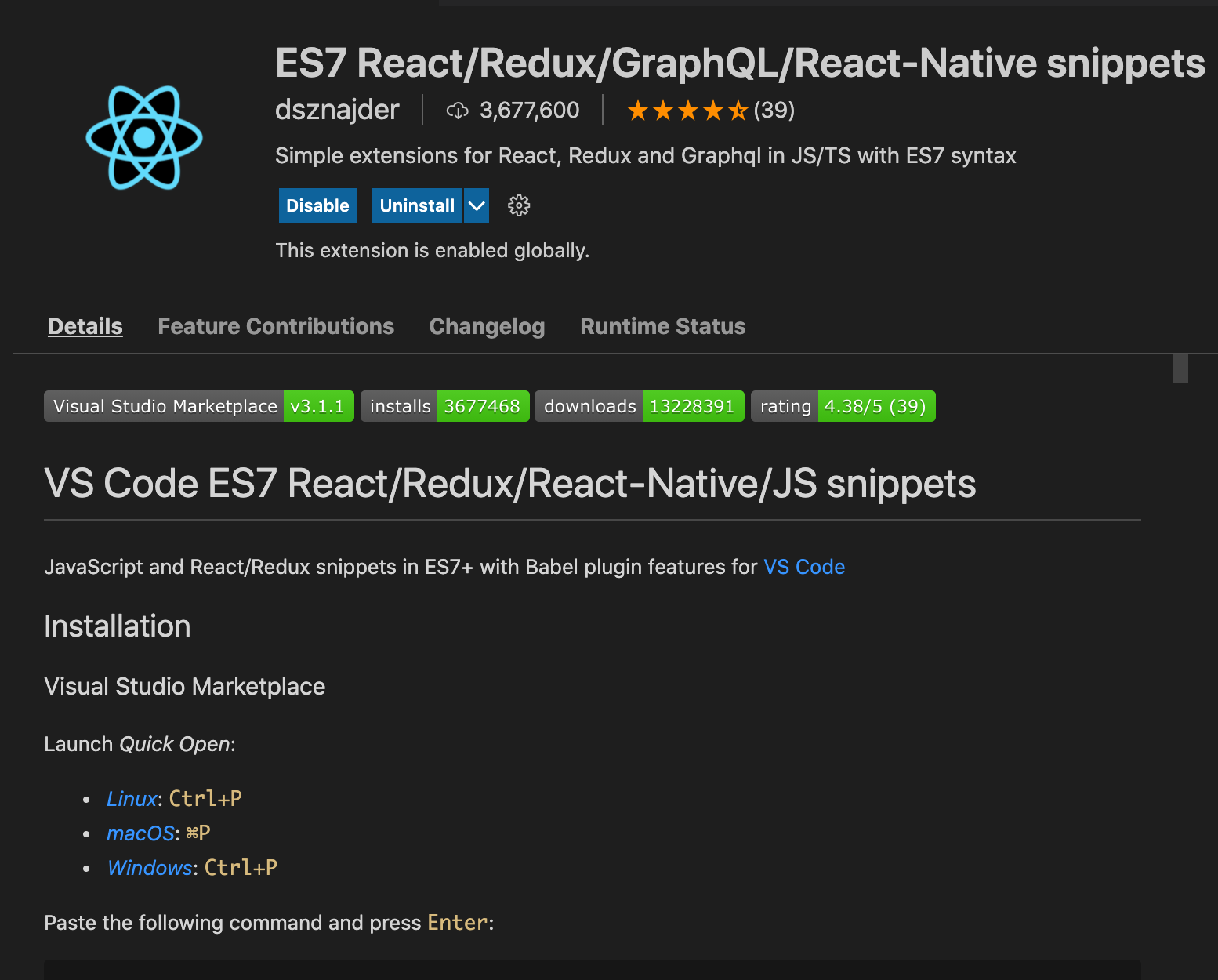Click the 'VS Code ES7 React/Redux/React-Native/JS snippets' heading

(510, 483)
